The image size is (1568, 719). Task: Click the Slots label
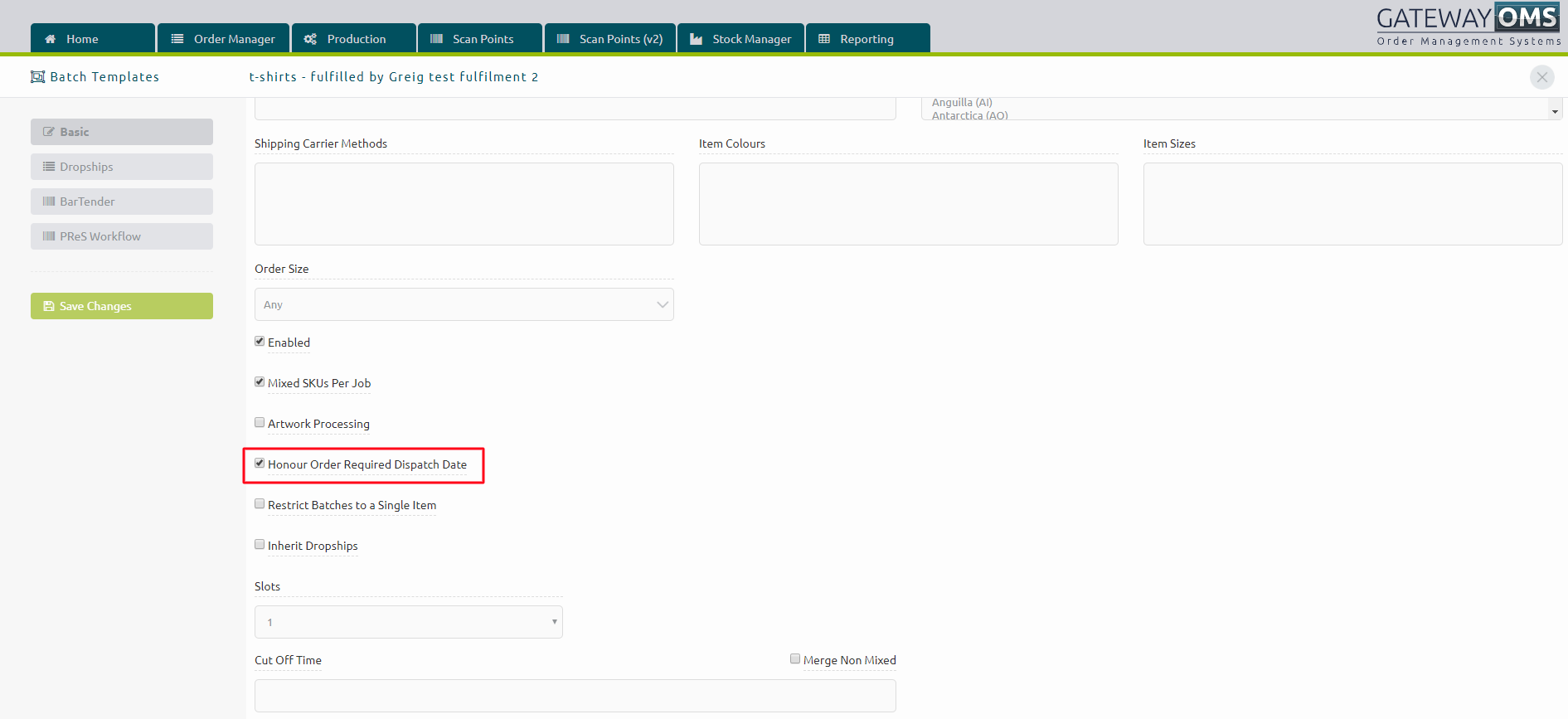[267, 587]
